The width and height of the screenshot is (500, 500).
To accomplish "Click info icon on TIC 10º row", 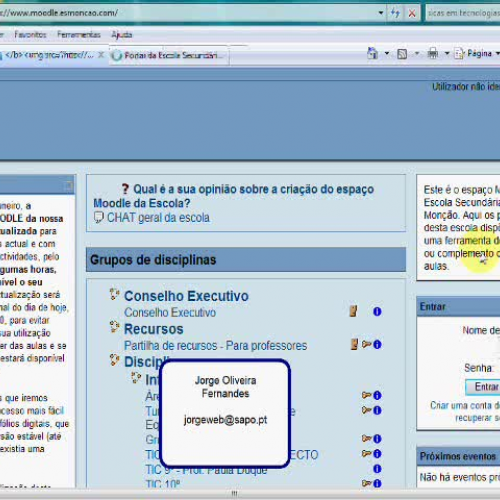I will coord(377,484).
